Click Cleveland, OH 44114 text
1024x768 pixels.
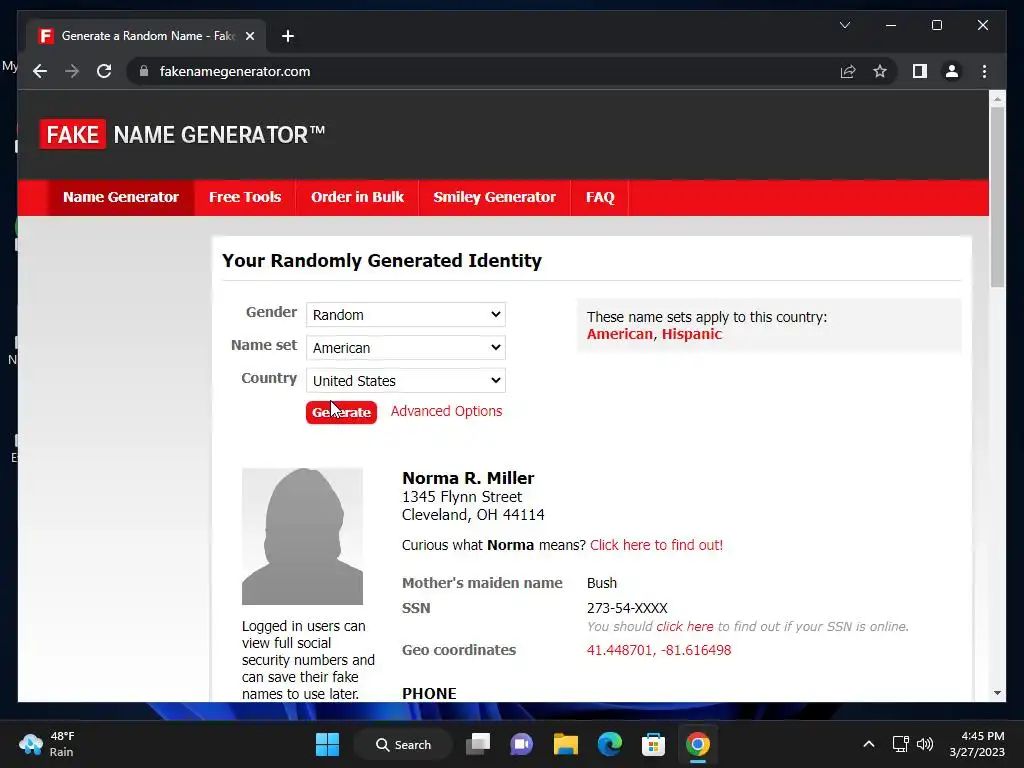click(473, 515)
